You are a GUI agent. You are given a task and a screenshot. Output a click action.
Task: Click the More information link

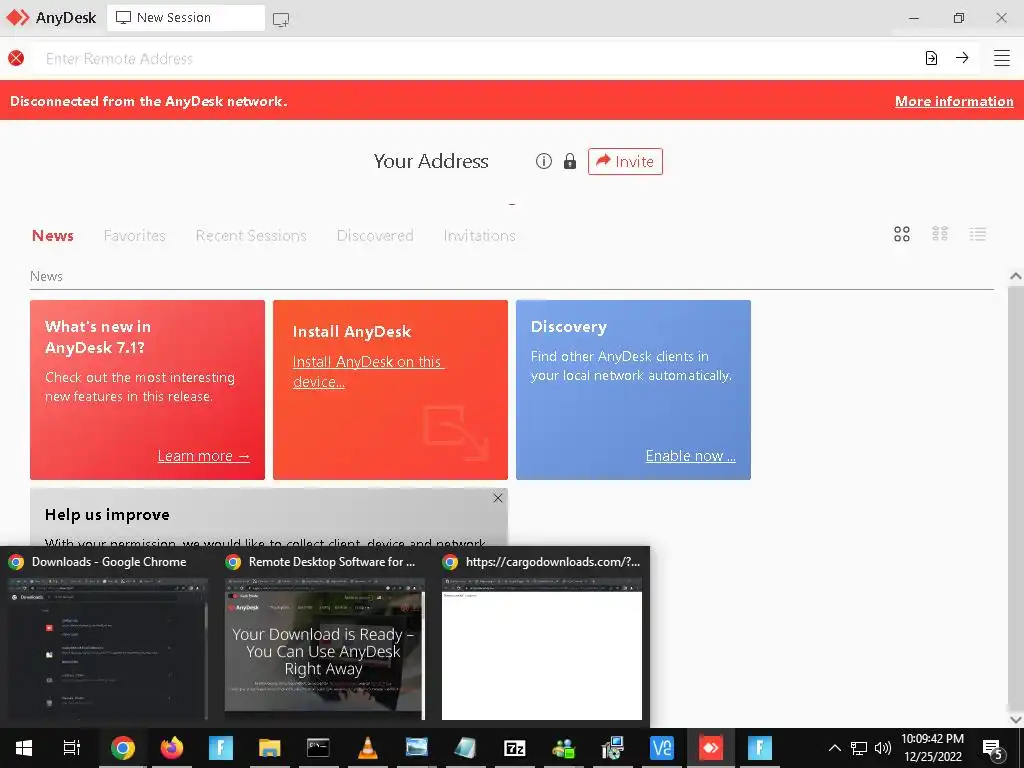[x=954, y=101]
